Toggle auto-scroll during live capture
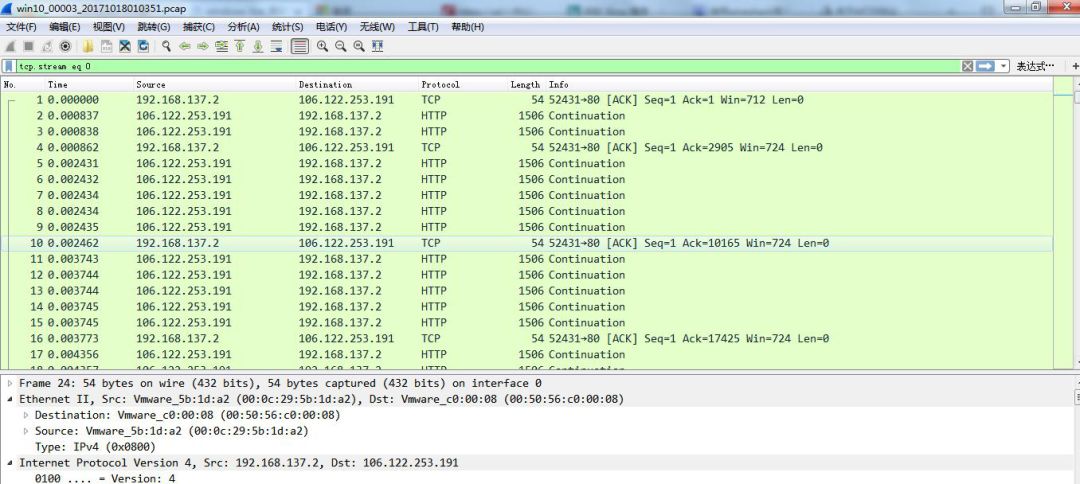 [x=276, y=46]
